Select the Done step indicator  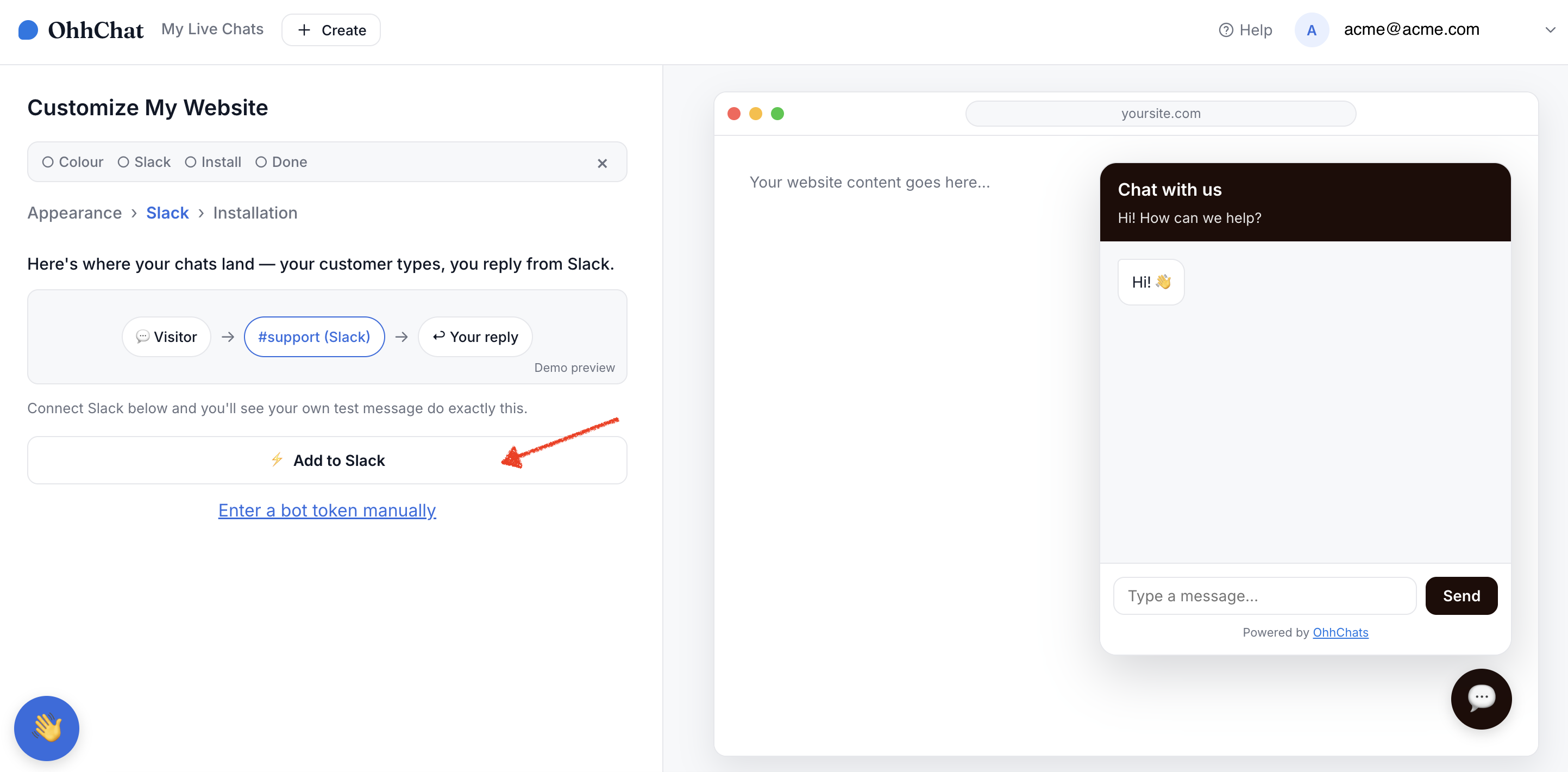[280, 162]
